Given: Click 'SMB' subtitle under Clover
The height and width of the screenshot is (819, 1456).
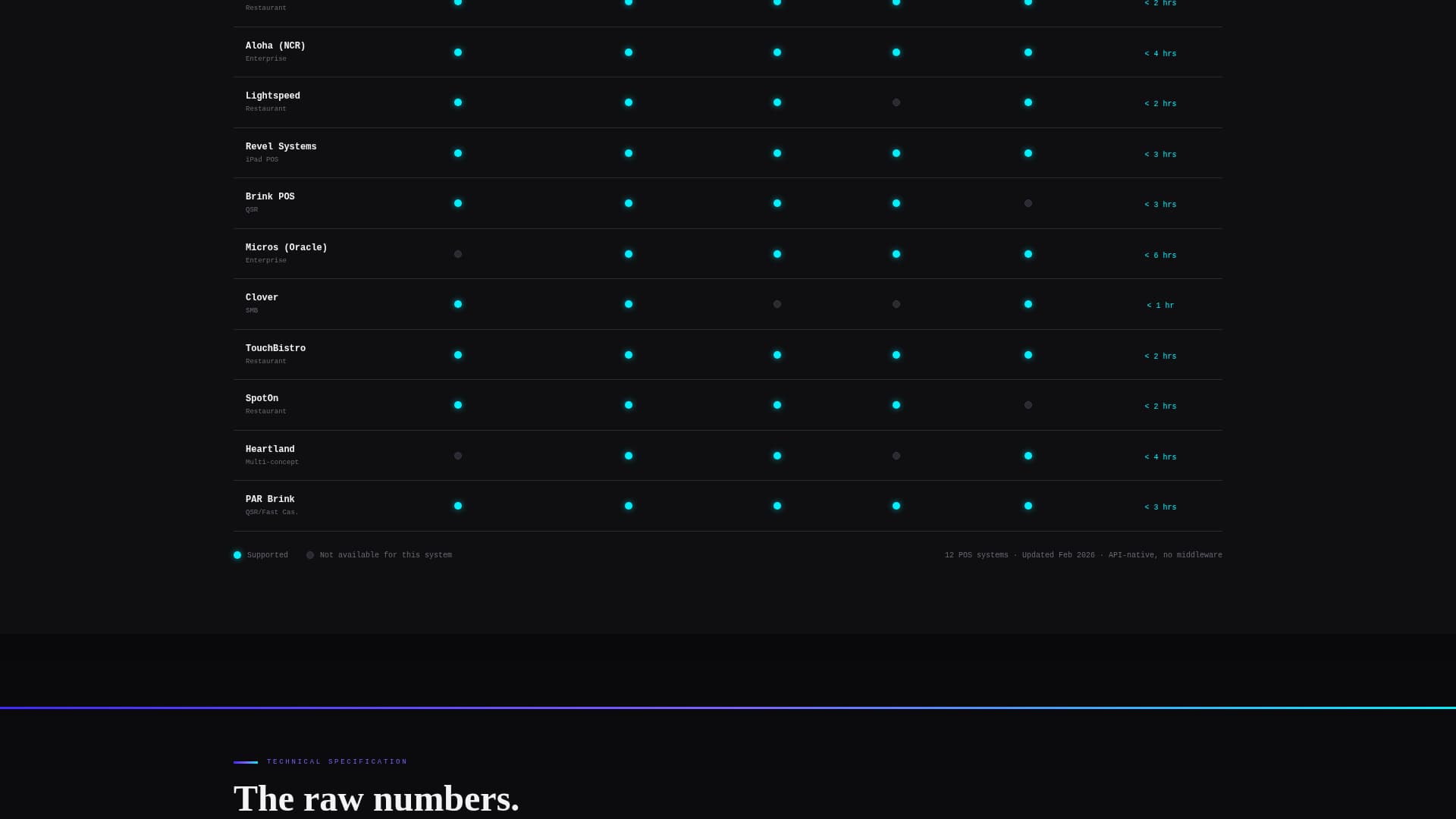Looking at the screenshot, I should [252, 311].
